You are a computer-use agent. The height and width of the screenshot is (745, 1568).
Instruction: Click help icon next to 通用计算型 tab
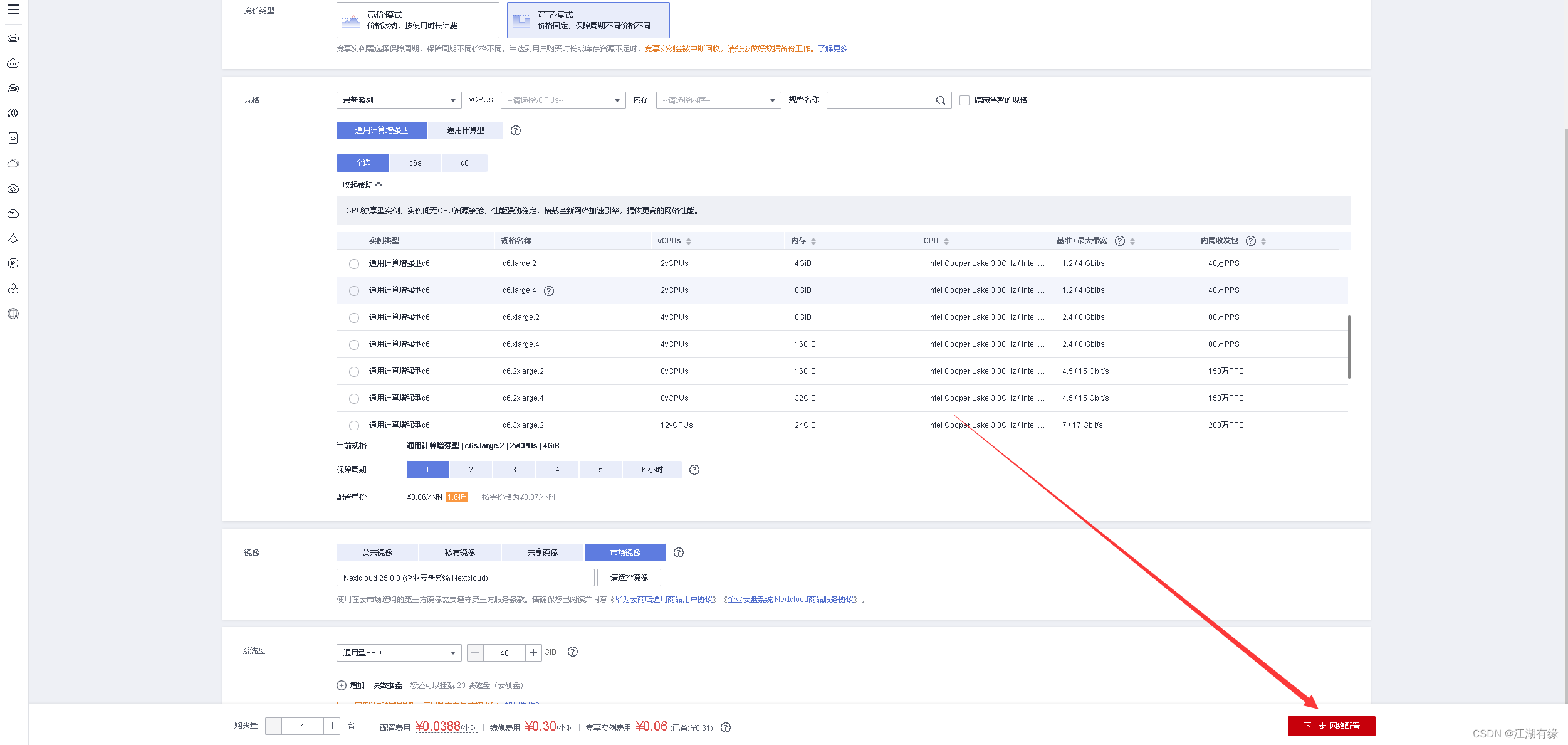[515, 130]
